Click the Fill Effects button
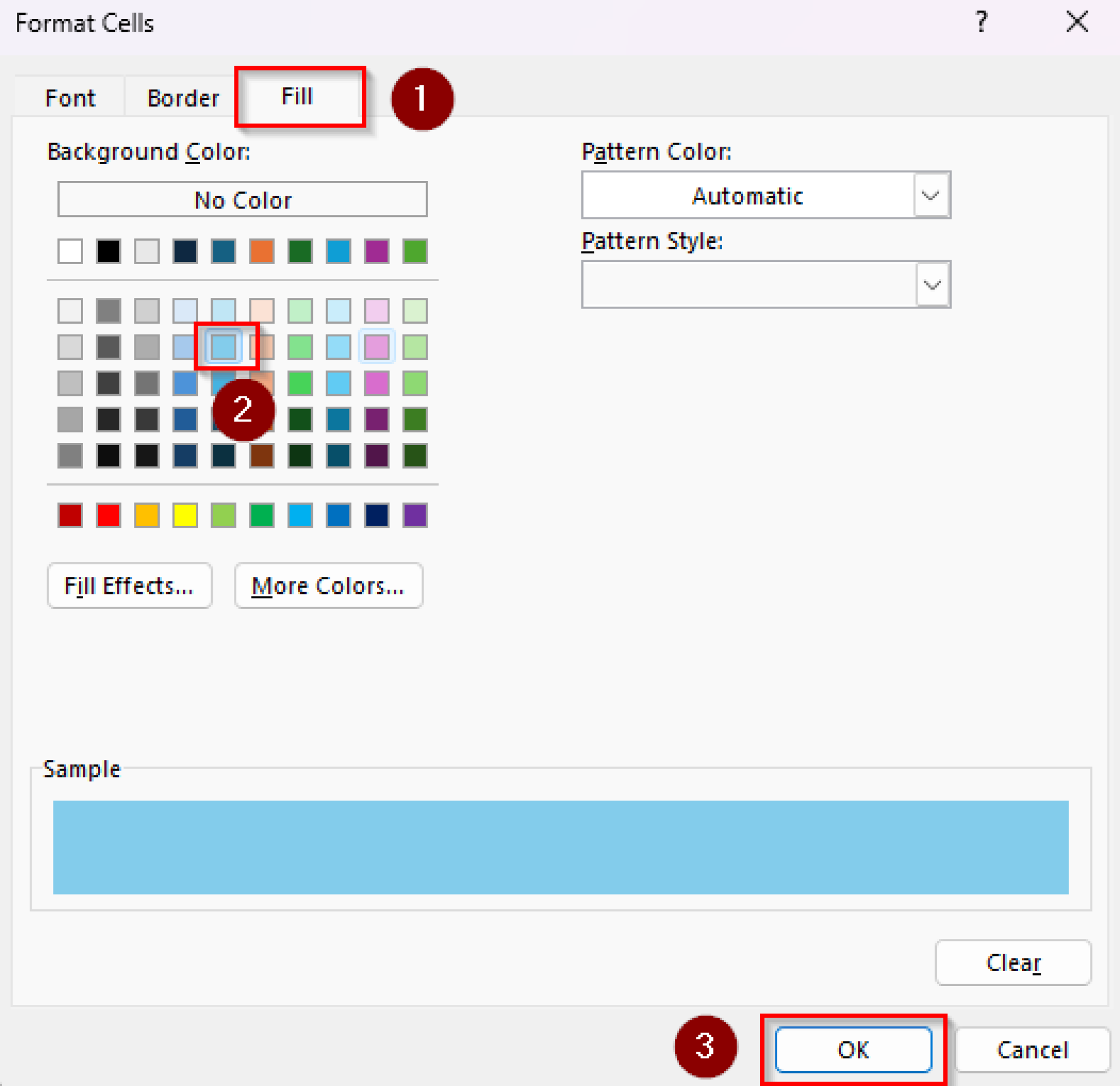Image resolution: width=1120 pixels, height=1086 pixels. coord(130,586)
